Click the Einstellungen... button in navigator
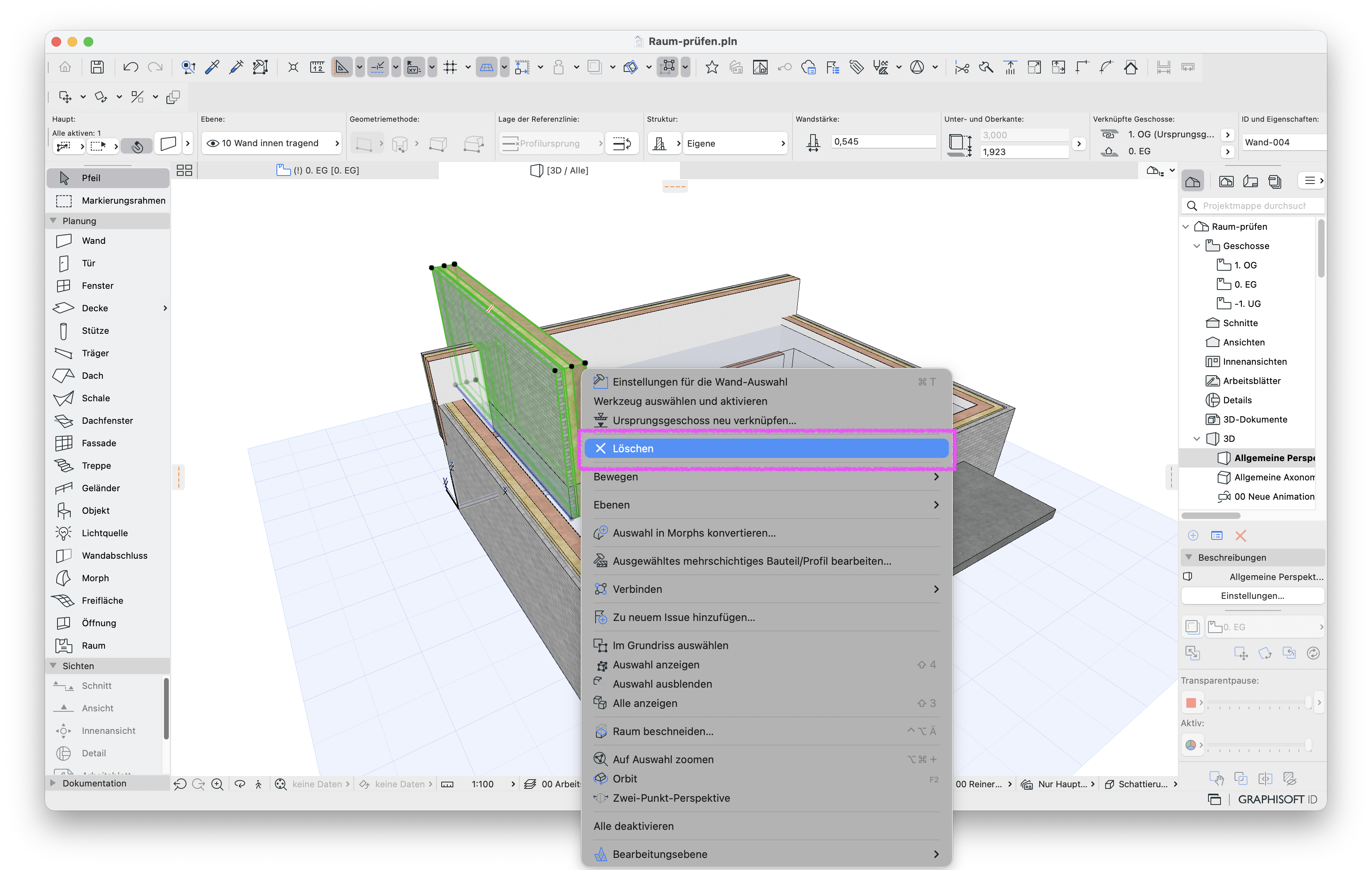This screenshot has width=1372, height=870. point(1252,596)
